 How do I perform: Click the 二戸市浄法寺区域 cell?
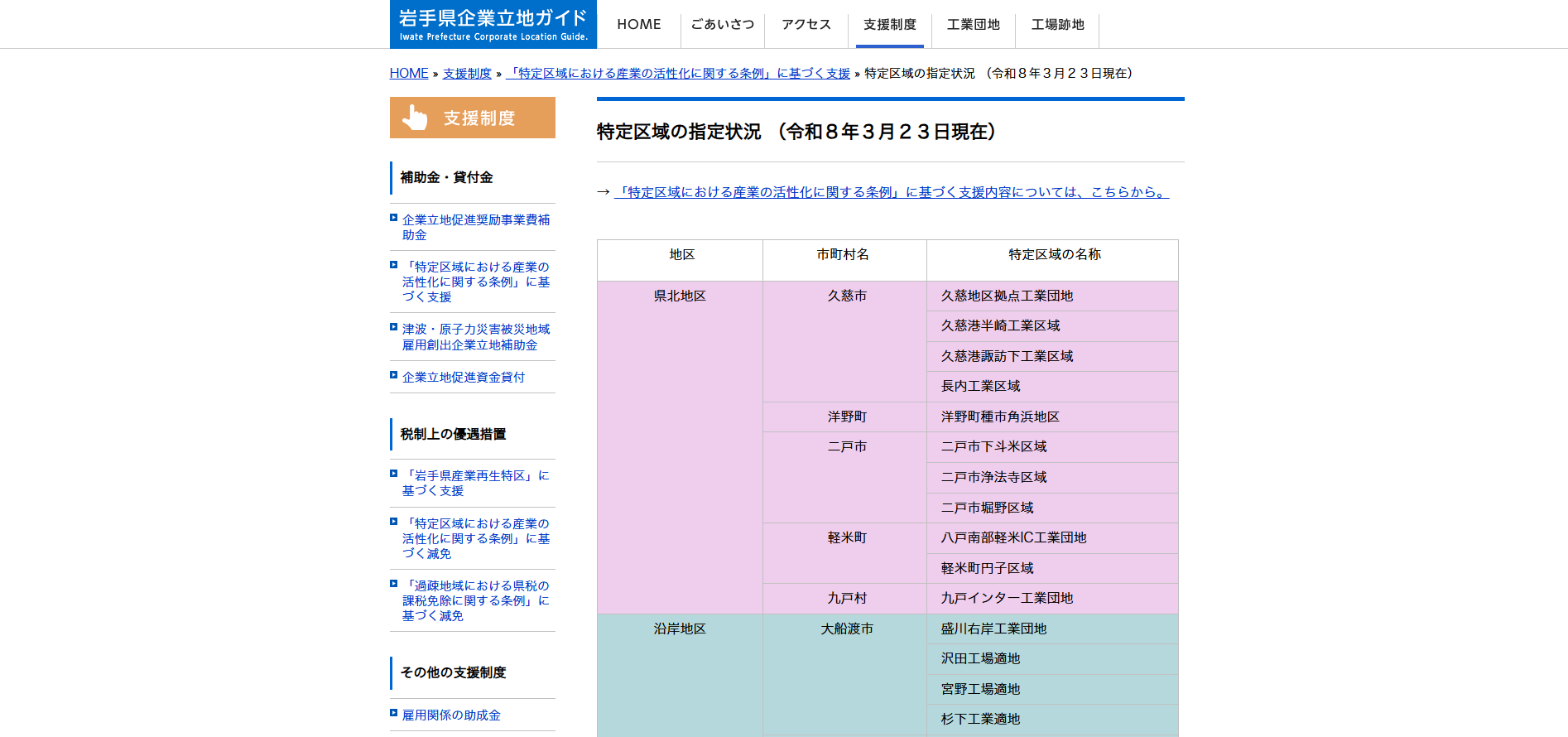click(1053, 478)
